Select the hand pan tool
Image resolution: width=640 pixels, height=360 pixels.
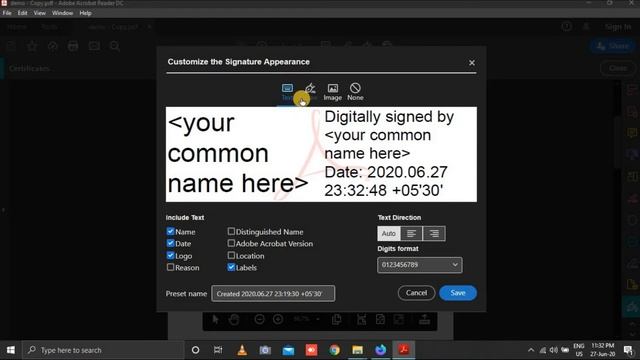click(234, 319)
